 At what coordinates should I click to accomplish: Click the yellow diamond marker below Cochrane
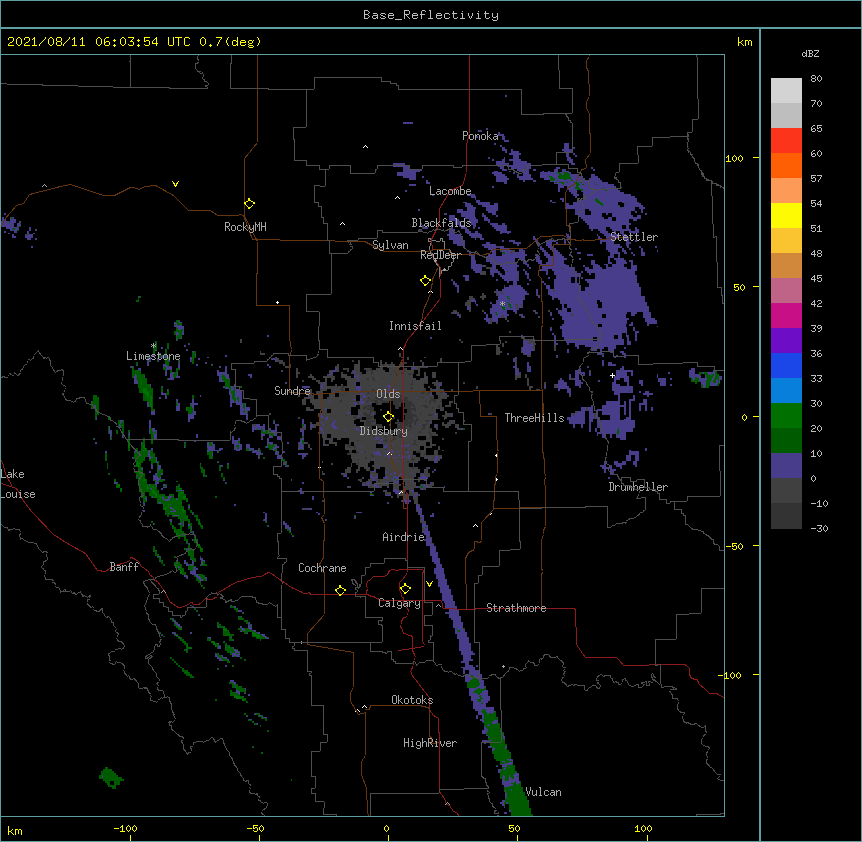coord(340,590)
